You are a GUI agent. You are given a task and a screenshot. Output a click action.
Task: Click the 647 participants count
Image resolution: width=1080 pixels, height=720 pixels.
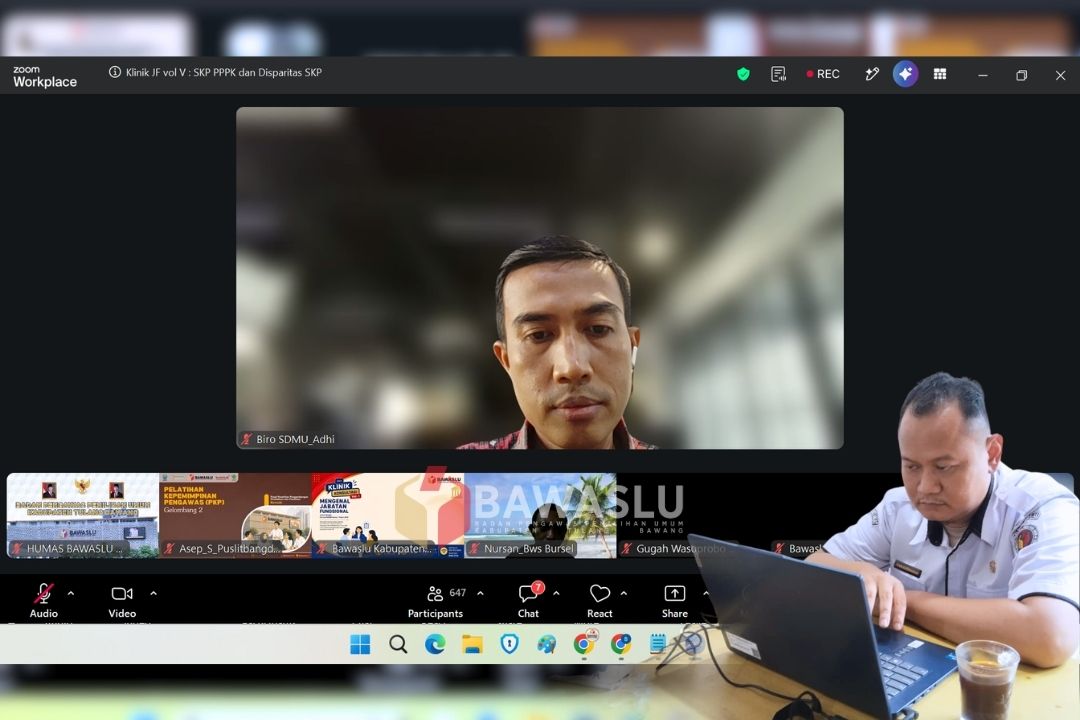(457, 593)
